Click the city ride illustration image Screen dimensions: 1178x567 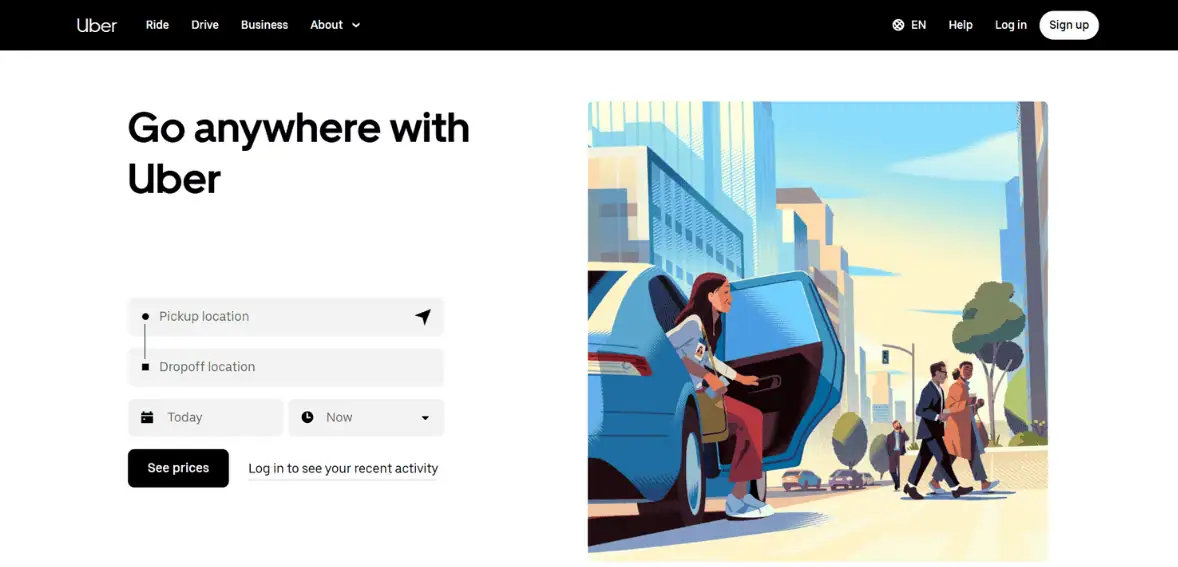tap(817, 328)
